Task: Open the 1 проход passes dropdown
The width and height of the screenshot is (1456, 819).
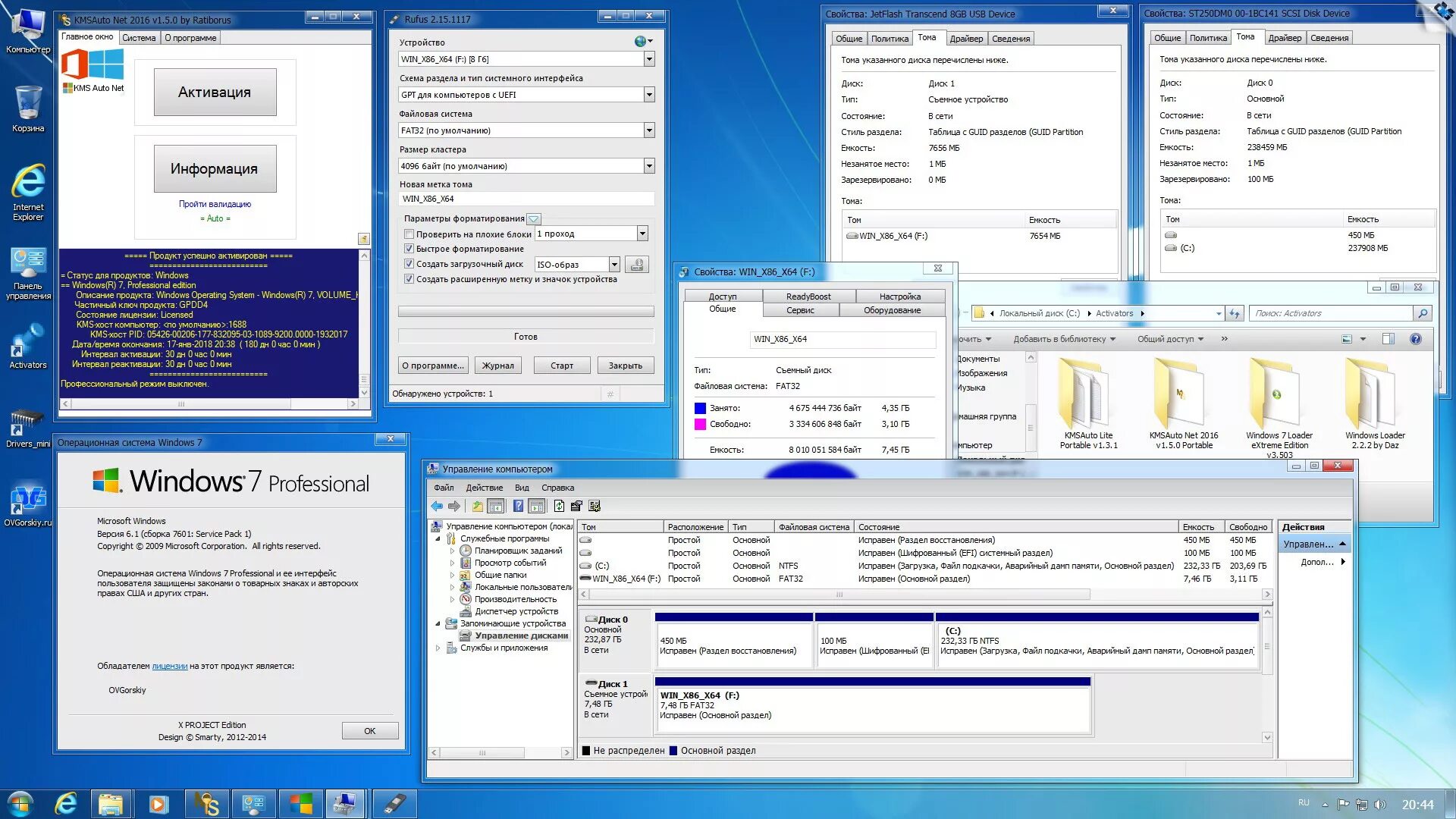Action: 642,234
